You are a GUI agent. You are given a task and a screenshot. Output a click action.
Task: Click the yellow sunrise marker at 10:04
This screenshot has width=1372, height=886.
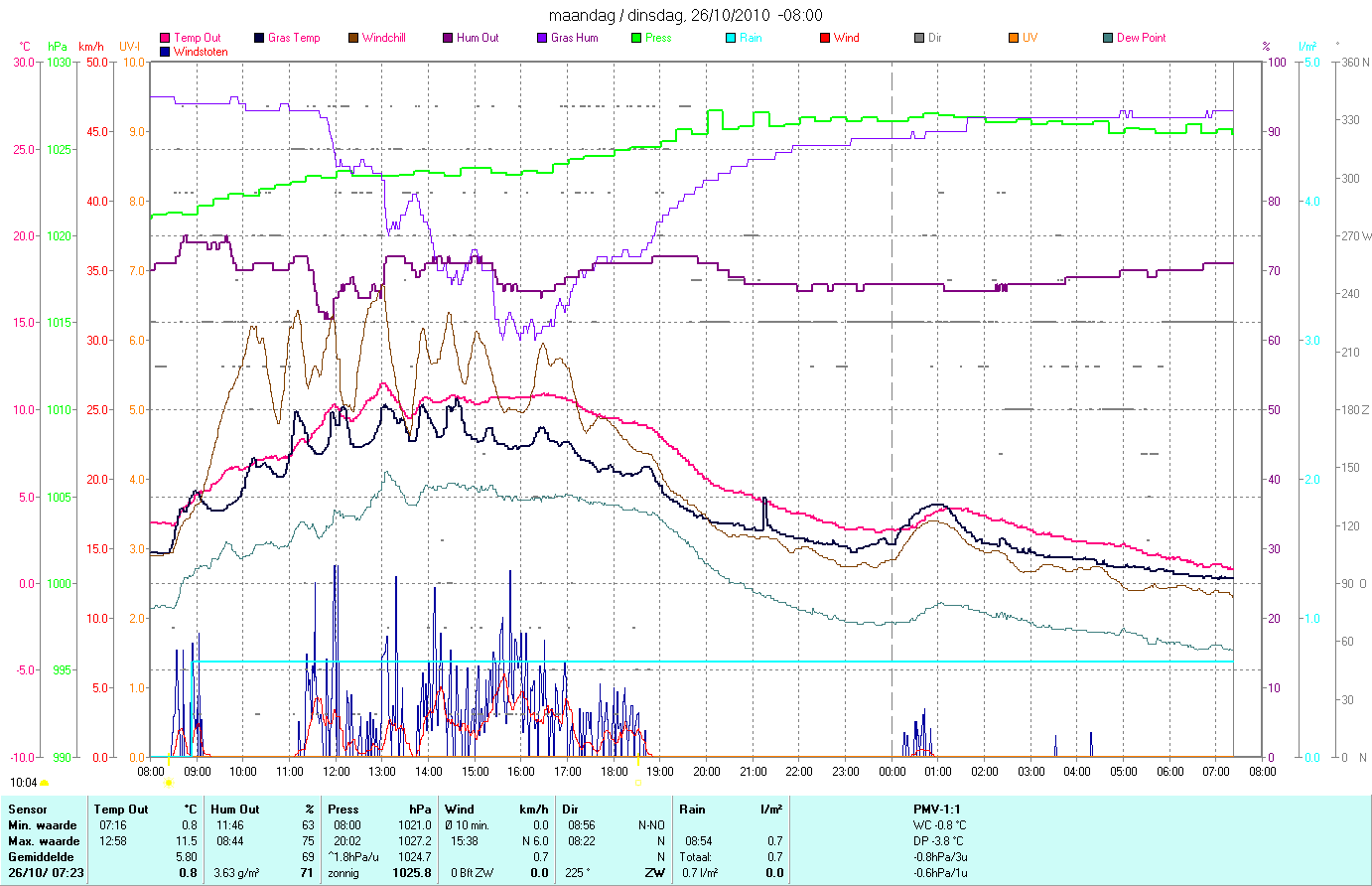pyautogui.click(x=46, y=784)
